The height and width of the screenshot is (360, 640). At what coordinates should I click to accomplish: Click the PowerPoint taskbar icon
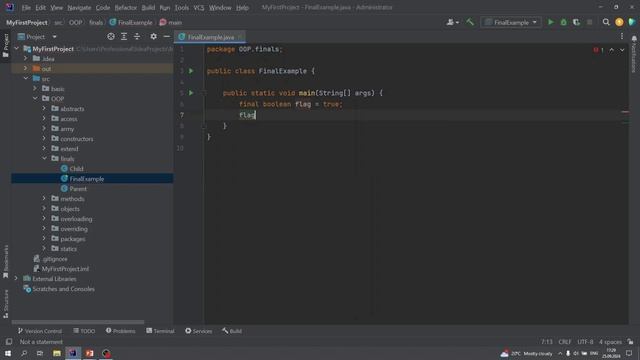point(89,353)
